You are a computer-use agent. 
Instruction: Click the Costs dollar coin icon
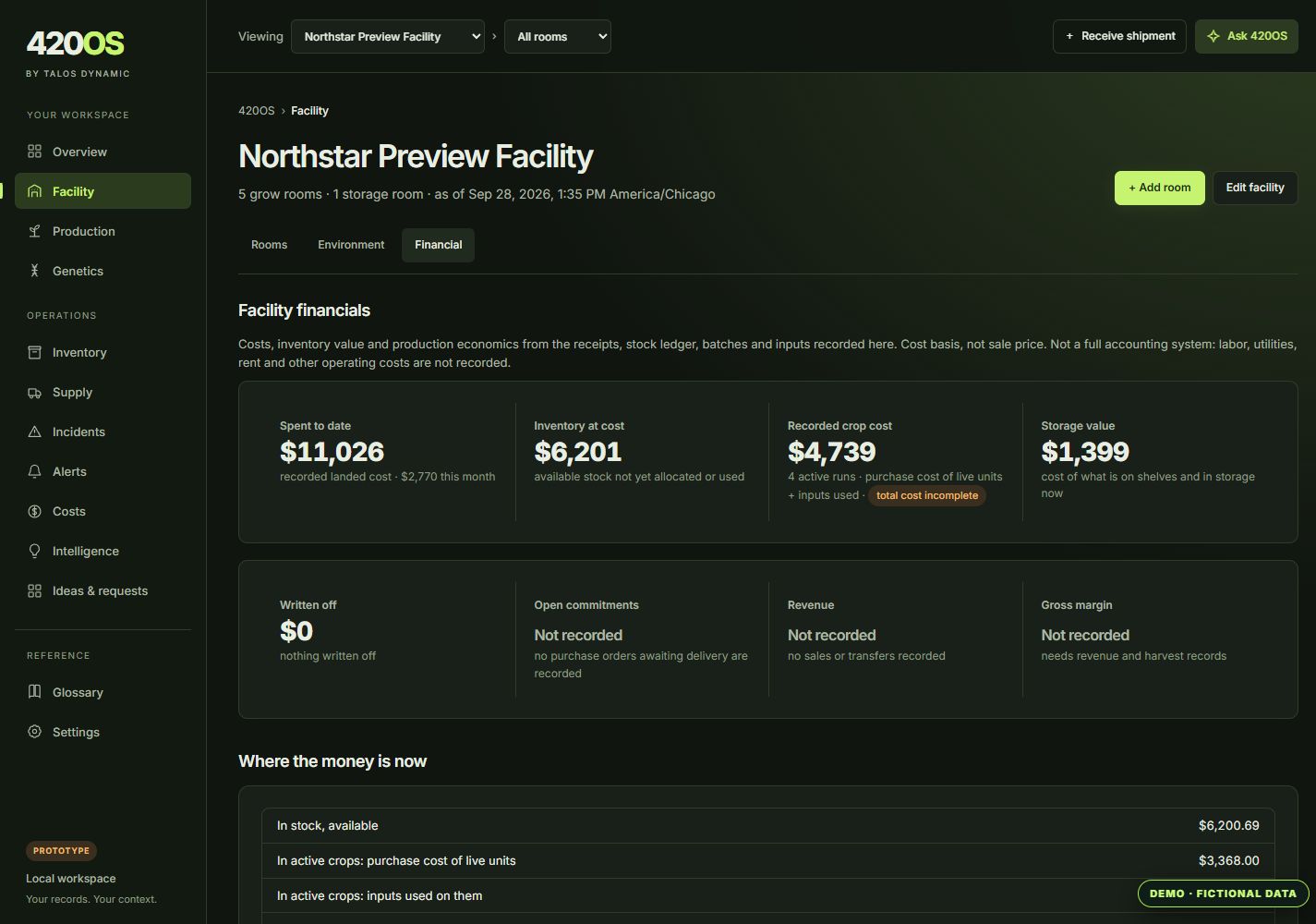tap(34, 511)
